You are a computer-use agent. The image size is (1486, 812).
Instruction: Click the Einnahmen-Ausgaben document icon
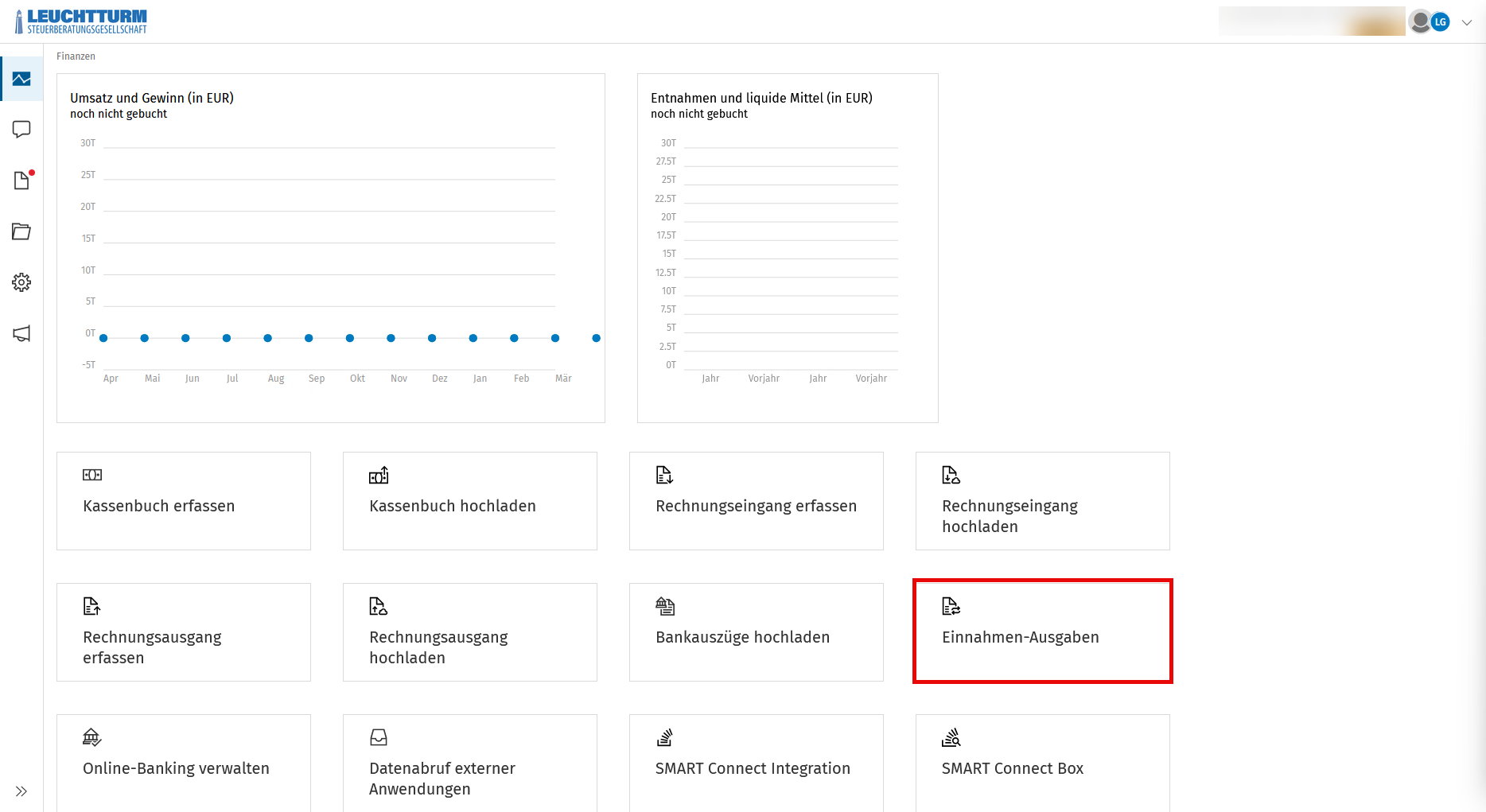[x=951, y=606]
